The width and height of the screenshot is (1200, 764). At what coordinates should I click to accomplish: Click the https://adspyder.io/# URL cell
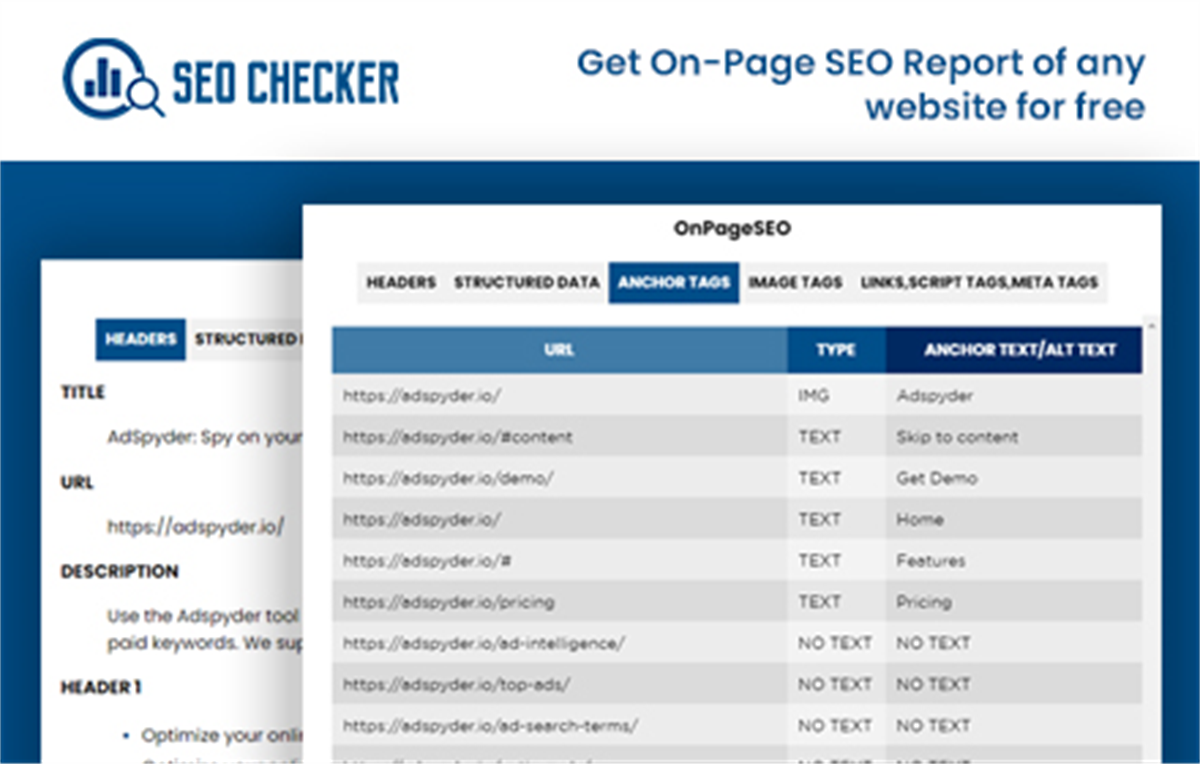(x=560, y=561)
